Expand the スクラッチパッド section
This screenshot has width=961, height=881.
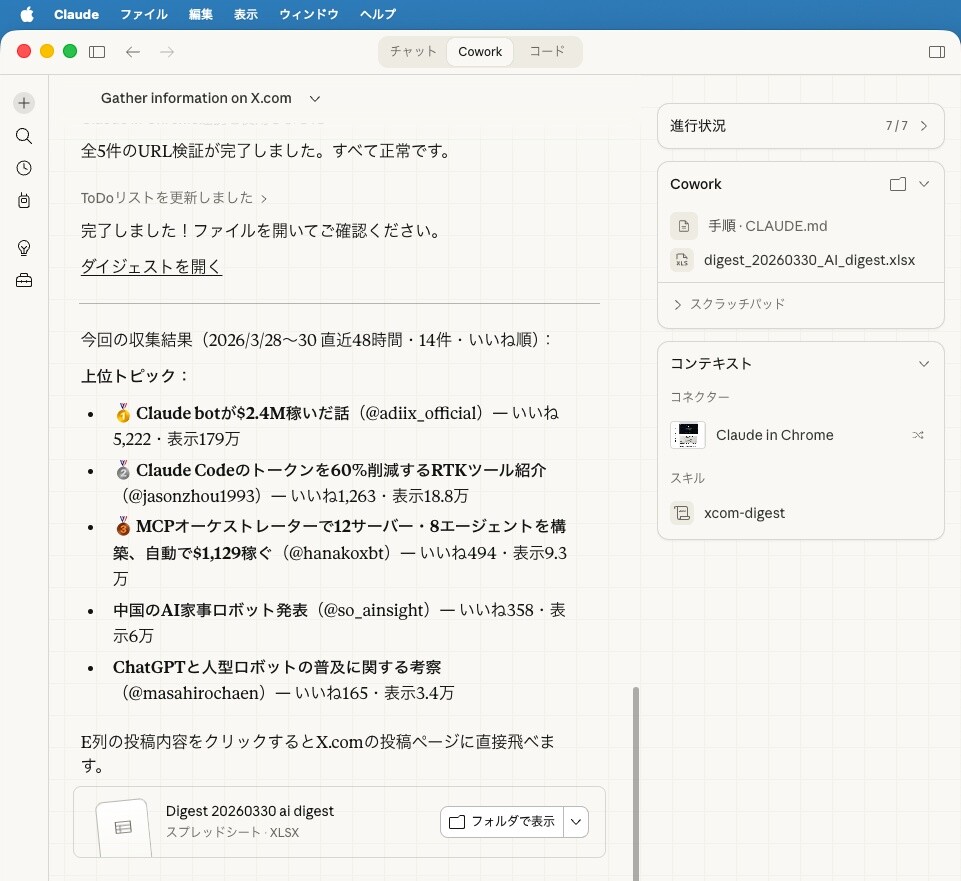(x=729, y=304)
